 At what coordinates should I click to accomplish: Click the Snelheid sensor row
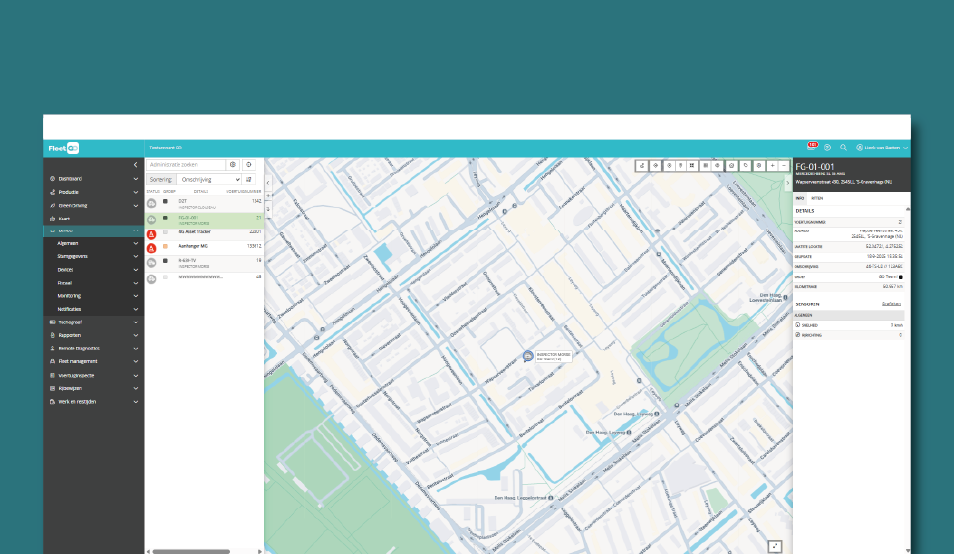tap(849, 325)
